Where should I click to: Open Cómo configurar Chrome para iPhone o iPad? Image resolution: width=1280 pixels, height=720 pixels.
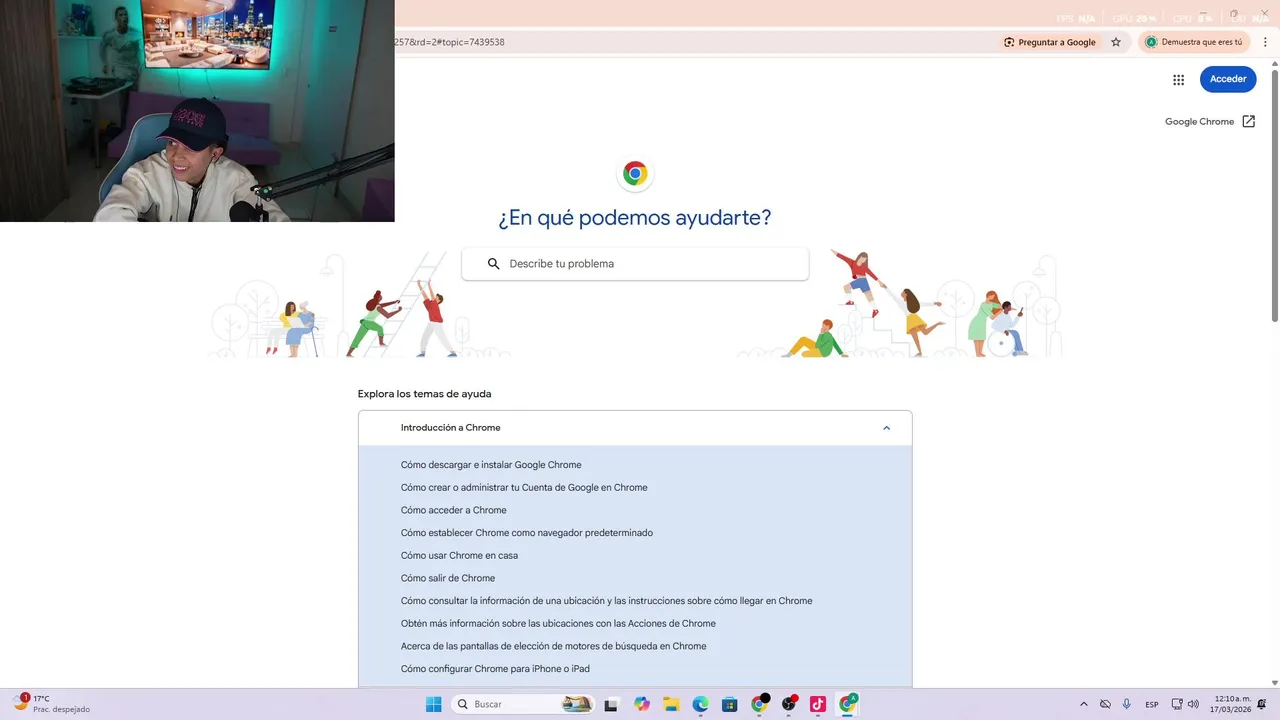[495, 669]
